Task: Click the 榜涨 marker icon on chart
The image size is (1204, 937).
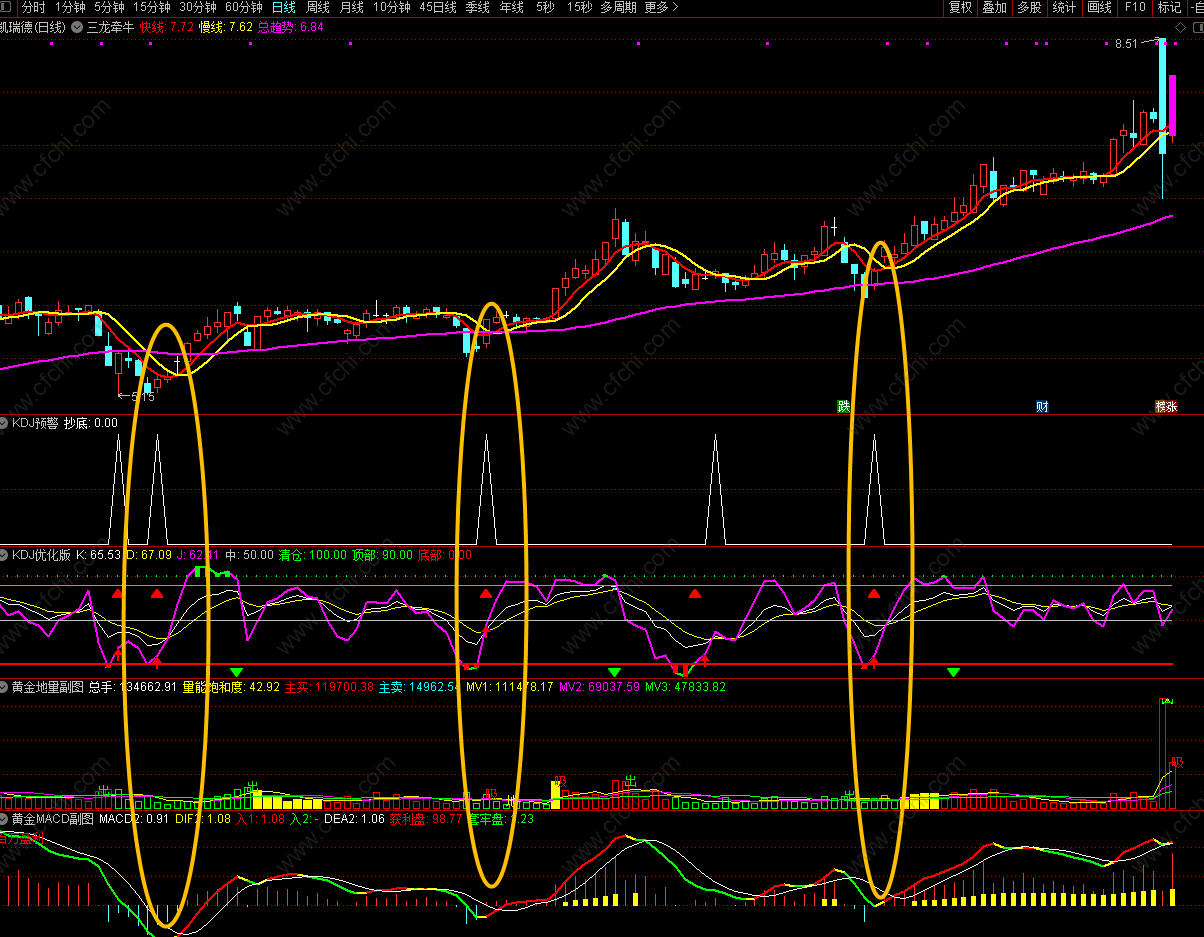Action: 1166,406
